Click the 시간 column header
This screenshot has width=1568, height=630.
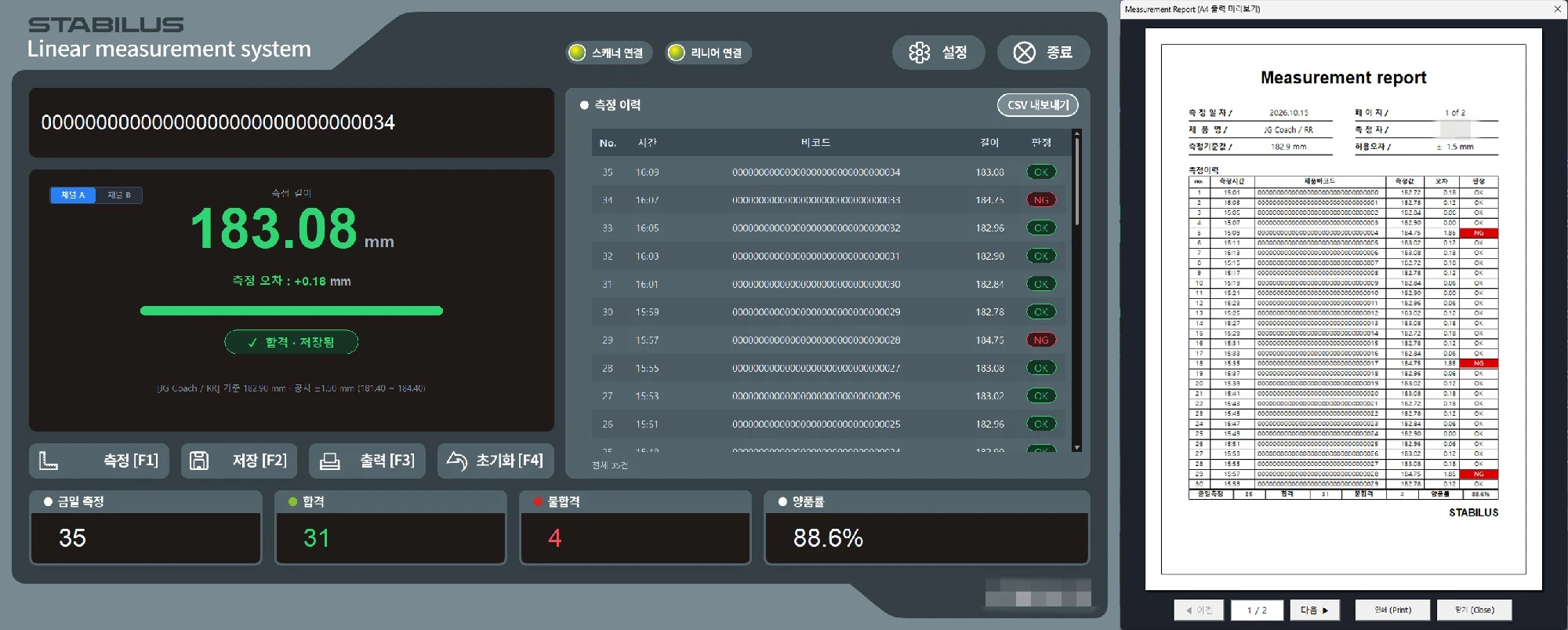[647, 143]
